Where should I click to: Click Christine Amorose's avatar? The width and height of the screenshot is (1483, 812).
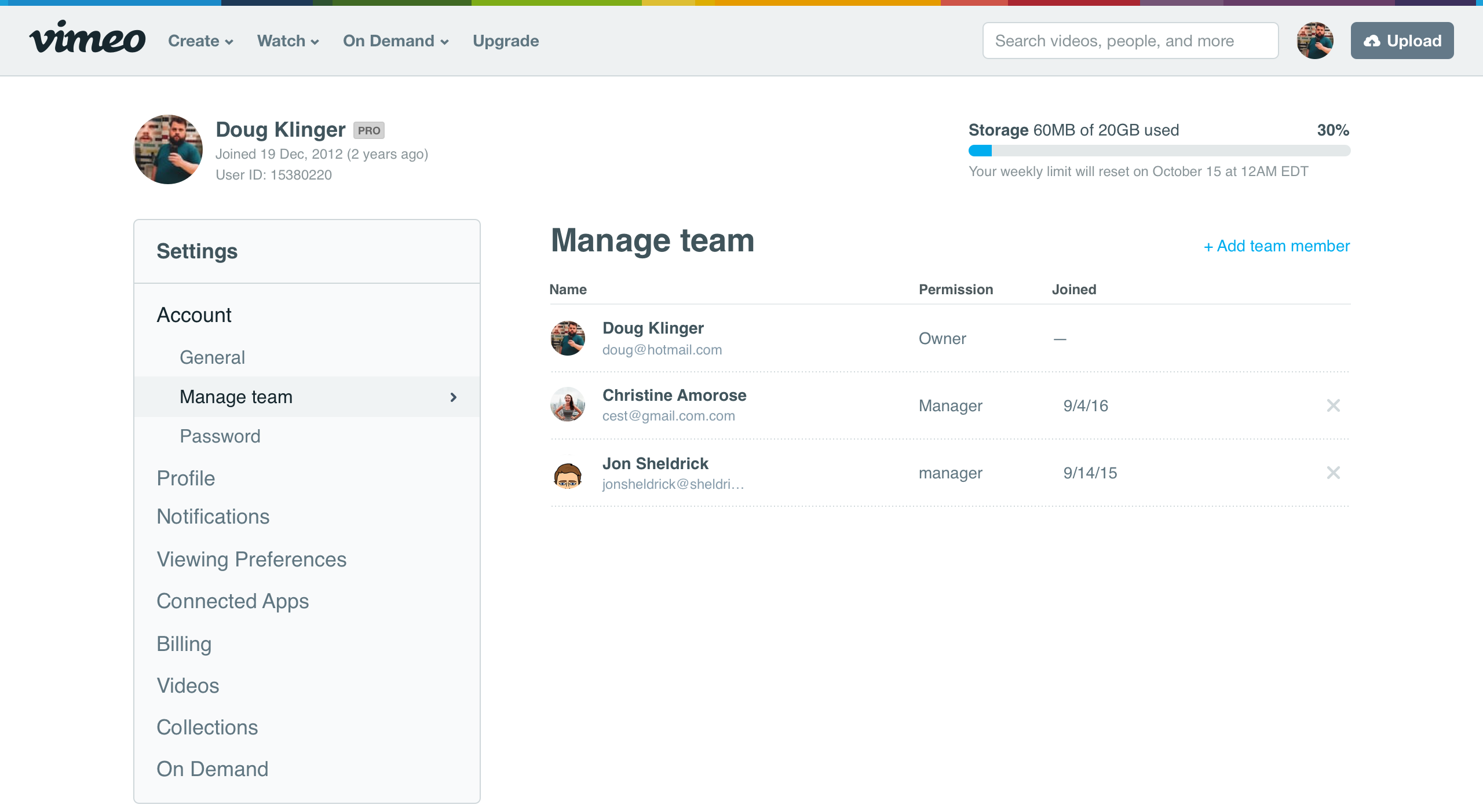click(568, 404)
